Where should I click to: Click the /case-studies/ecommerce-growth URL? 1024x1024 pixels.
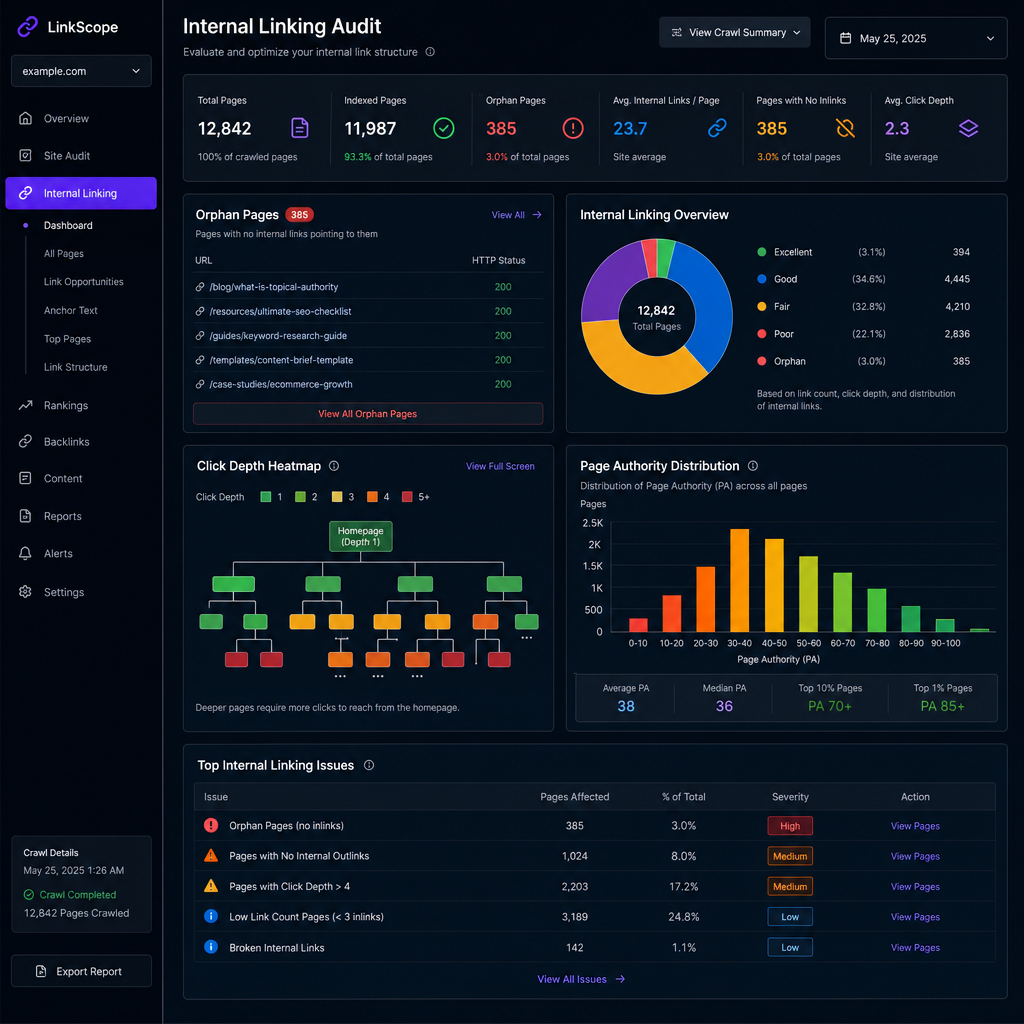click(x=281, y=384)
